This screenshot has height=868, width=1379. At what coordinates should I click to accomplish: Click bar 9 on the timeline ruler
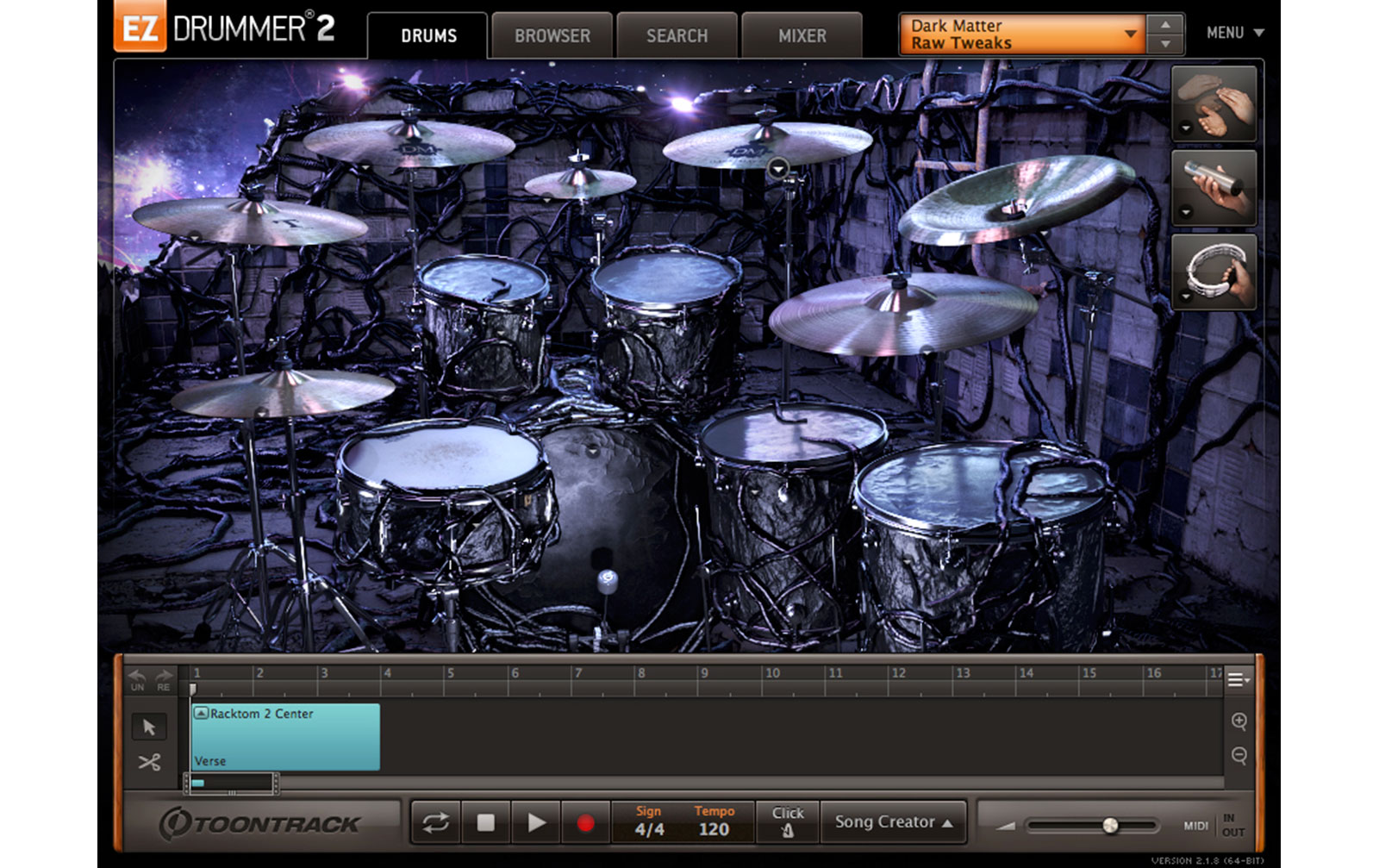pos(704,673)
